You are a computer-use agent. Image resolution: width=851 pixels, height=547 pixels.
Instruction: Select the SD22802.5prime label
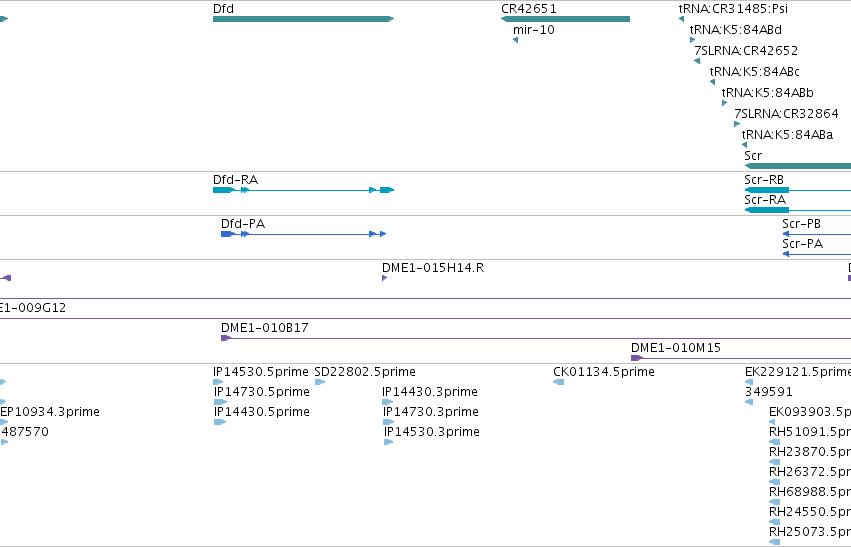click(365, 372)
